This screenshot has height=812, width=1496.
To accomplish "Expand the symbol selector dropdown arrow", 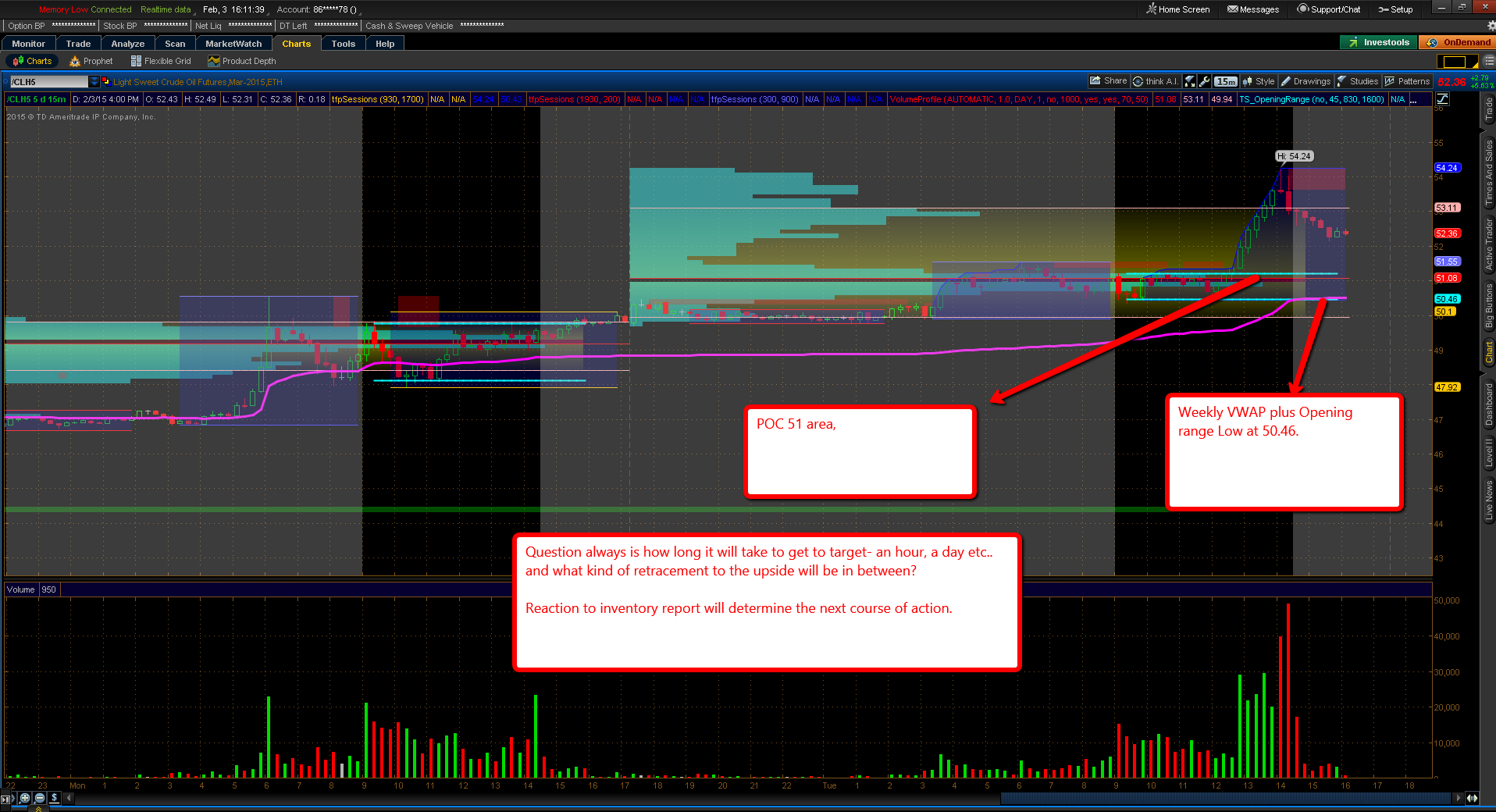I will pyautogui.click(x=94, y=81).
